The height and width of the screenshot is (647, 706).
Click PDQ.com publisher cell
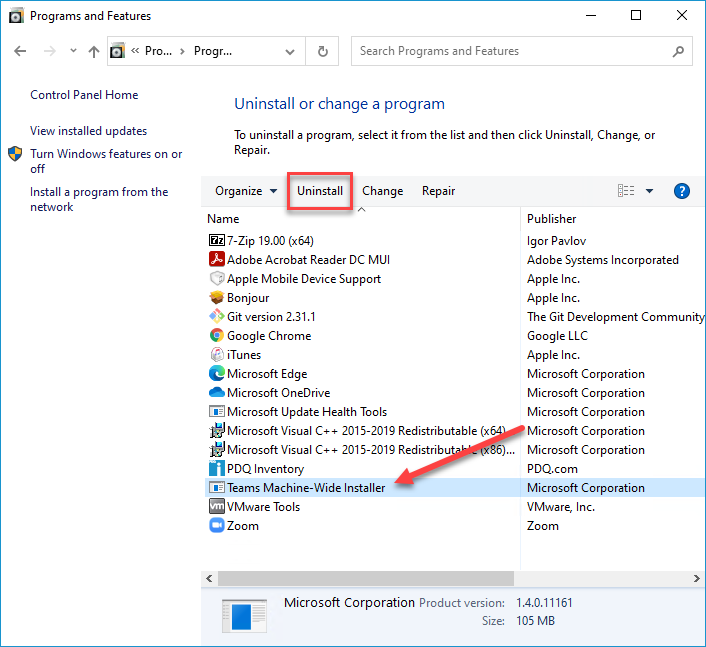tap(552, 469)
